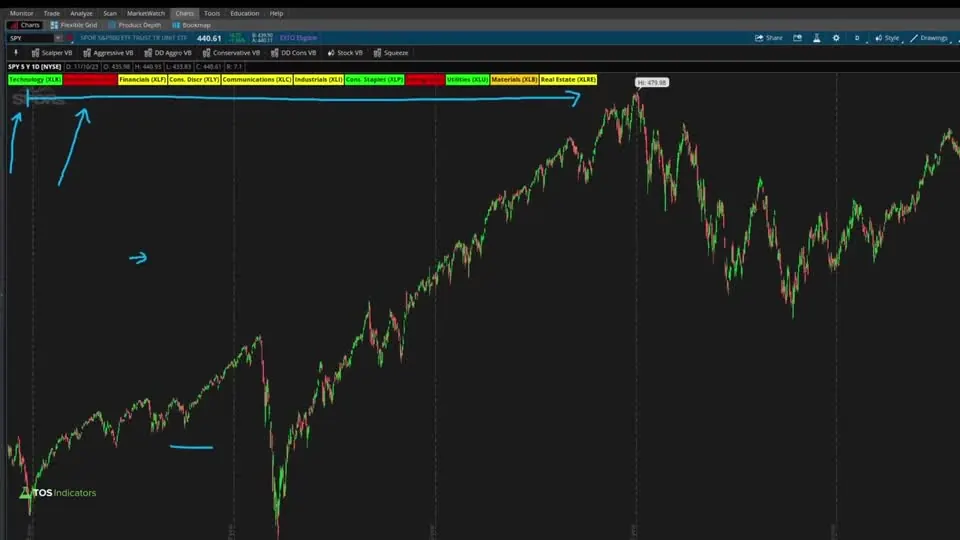Select the Charts sub-tab
Viewport: 960px width, 540px height.
[24, 25]
